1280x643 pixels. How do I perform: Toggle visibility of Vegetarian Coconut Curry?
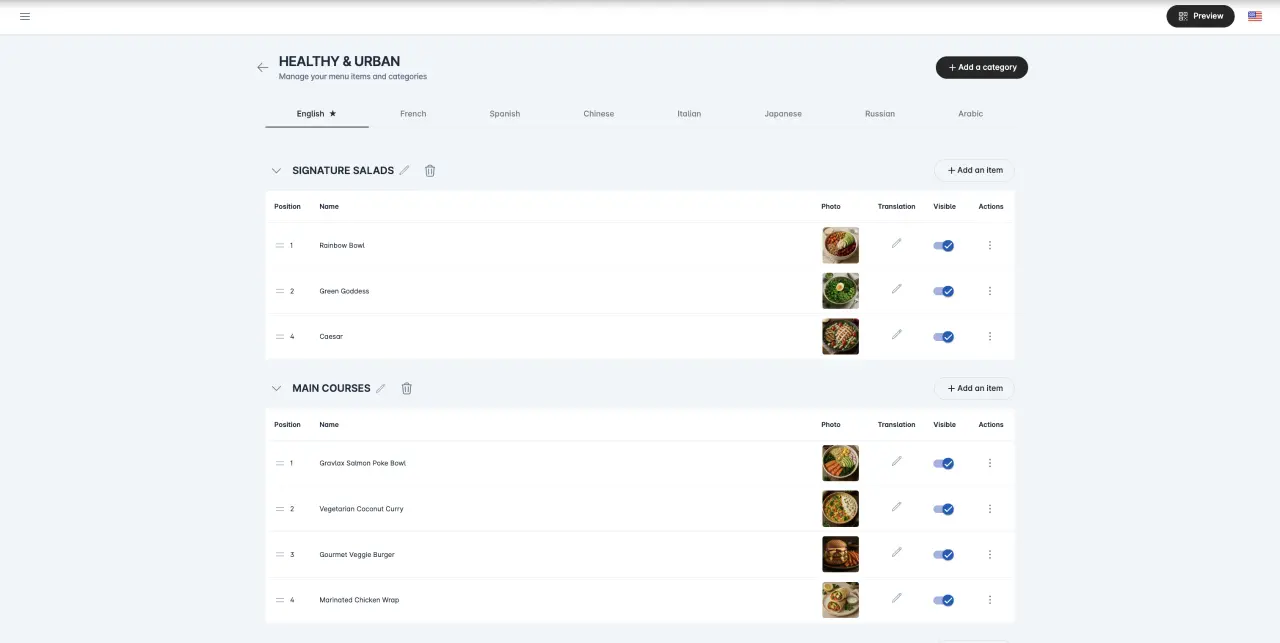pyautogui.click(x=944, y=509)
